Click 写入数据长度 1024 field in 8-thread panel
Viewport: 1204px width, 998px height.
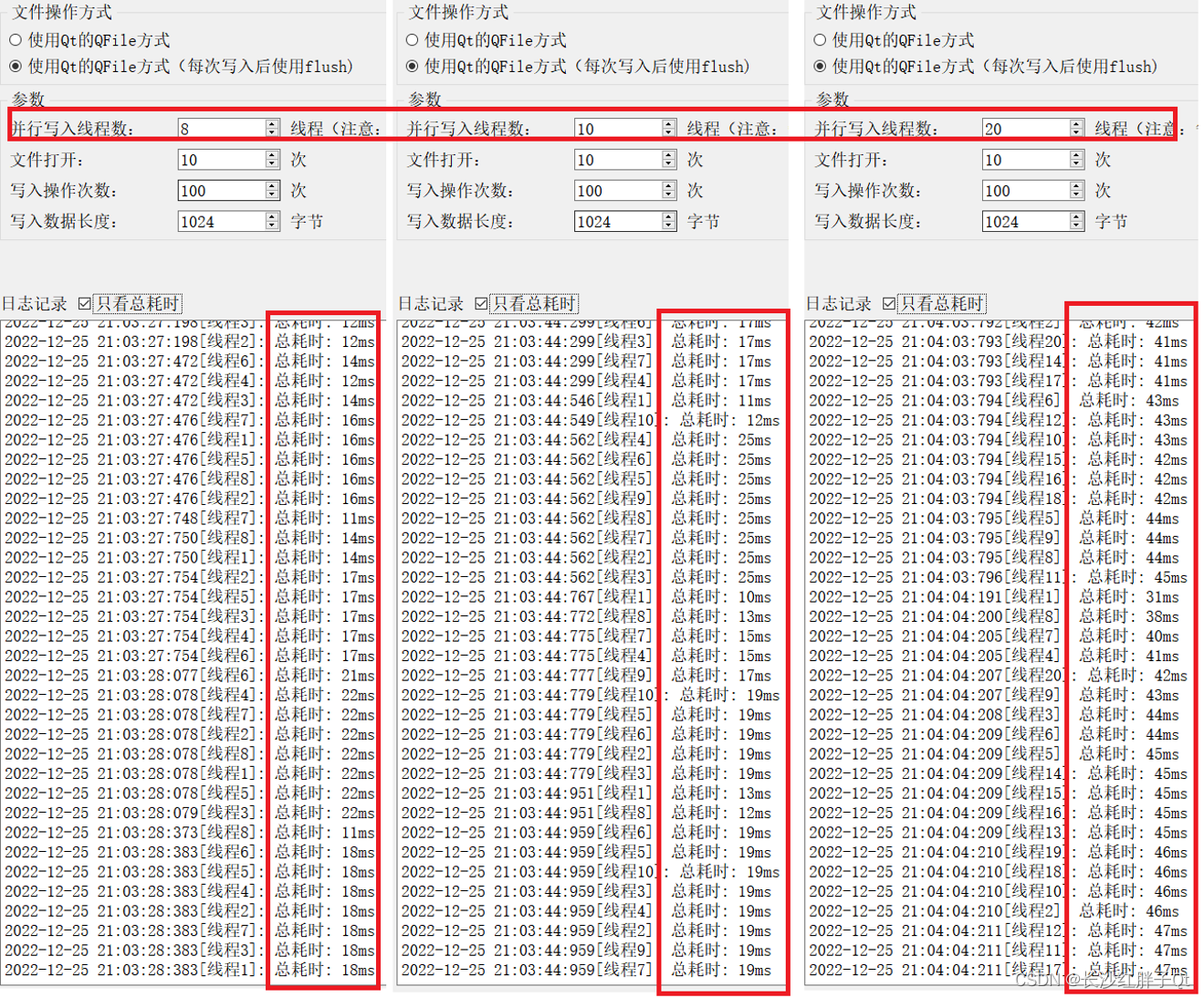222,222
